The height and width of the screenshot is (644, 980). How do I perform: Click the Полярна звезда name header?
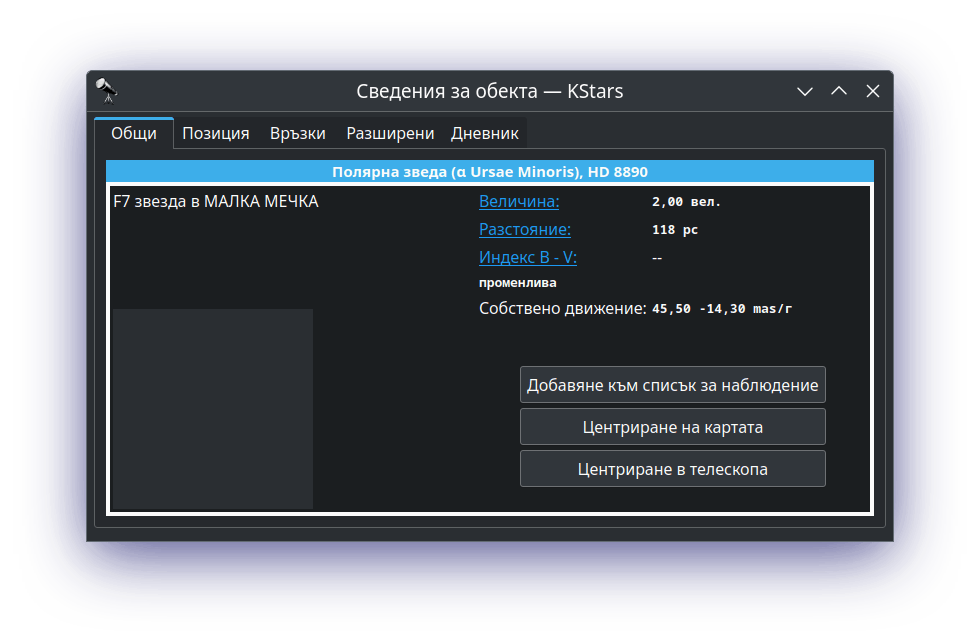click(x=490, y=172)
